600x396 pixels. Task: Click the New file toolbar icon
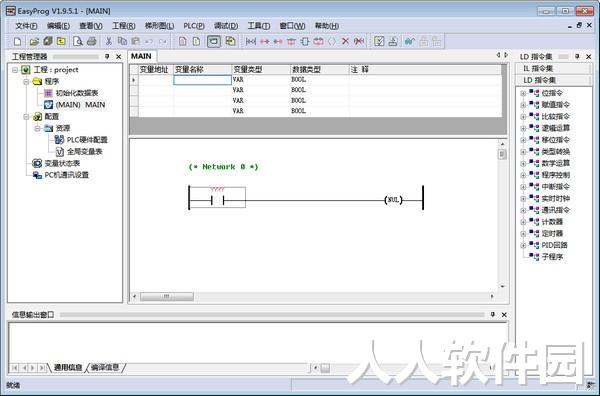(x=18, y=41)
